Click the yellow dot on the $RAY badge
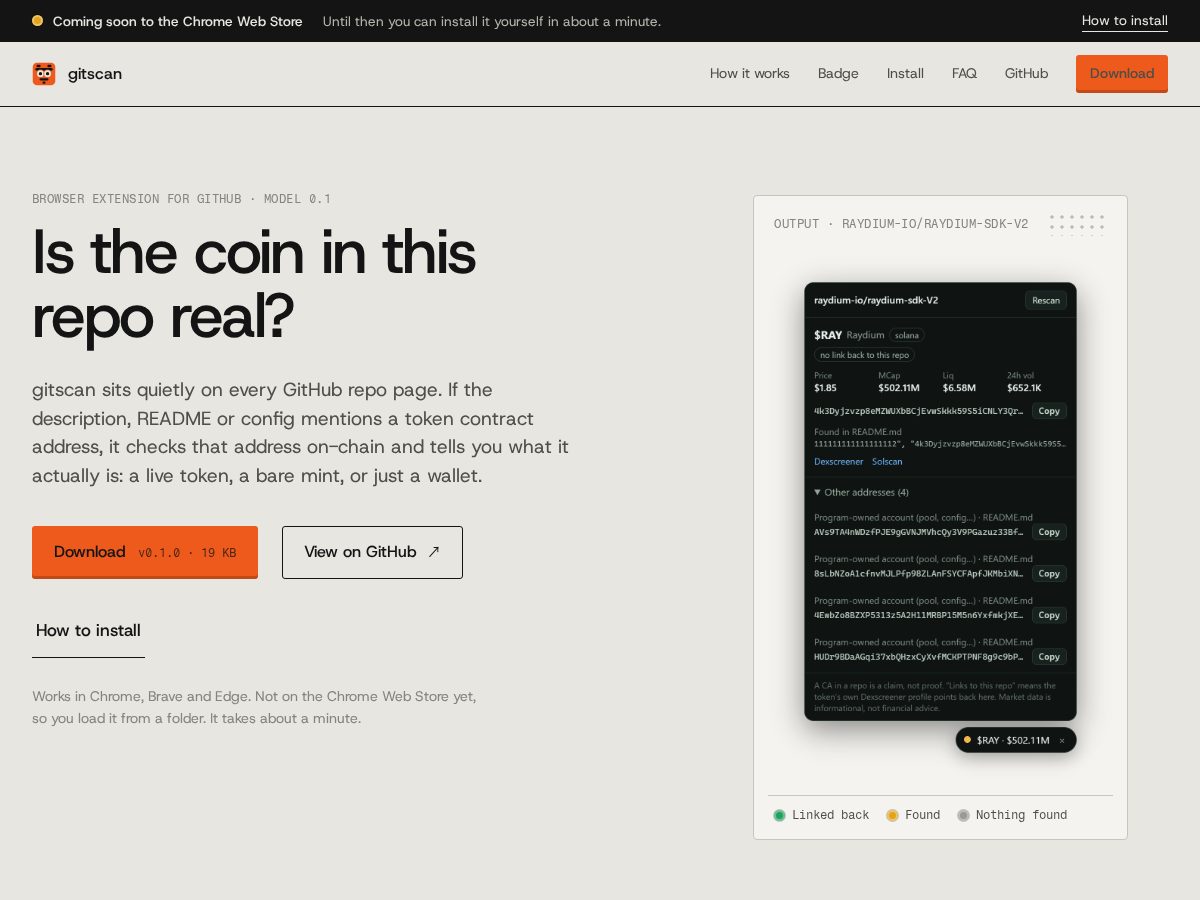 click(967, 740)
